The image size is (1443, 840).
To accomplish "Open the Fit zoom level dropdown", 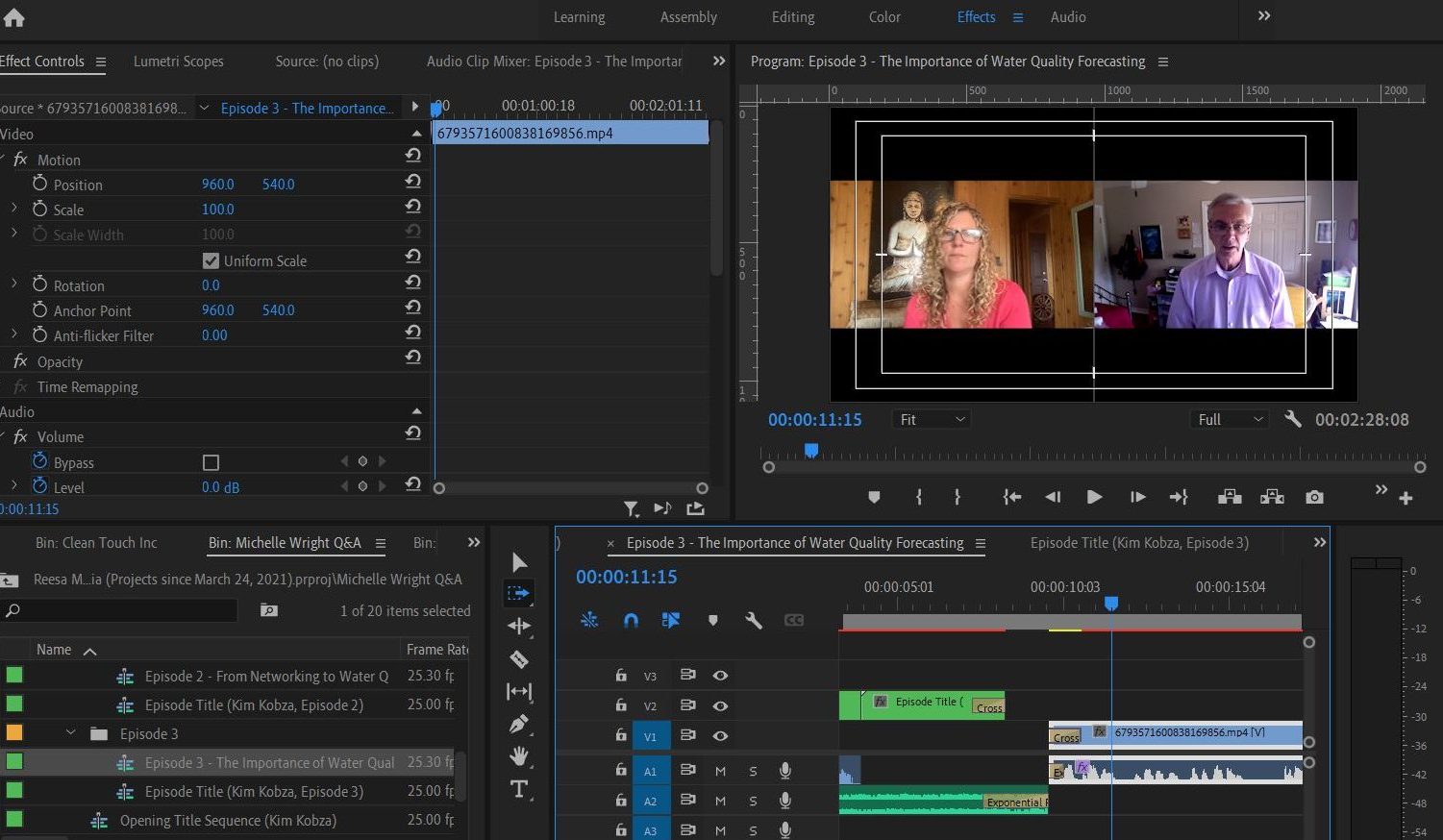I will [931, 420].
